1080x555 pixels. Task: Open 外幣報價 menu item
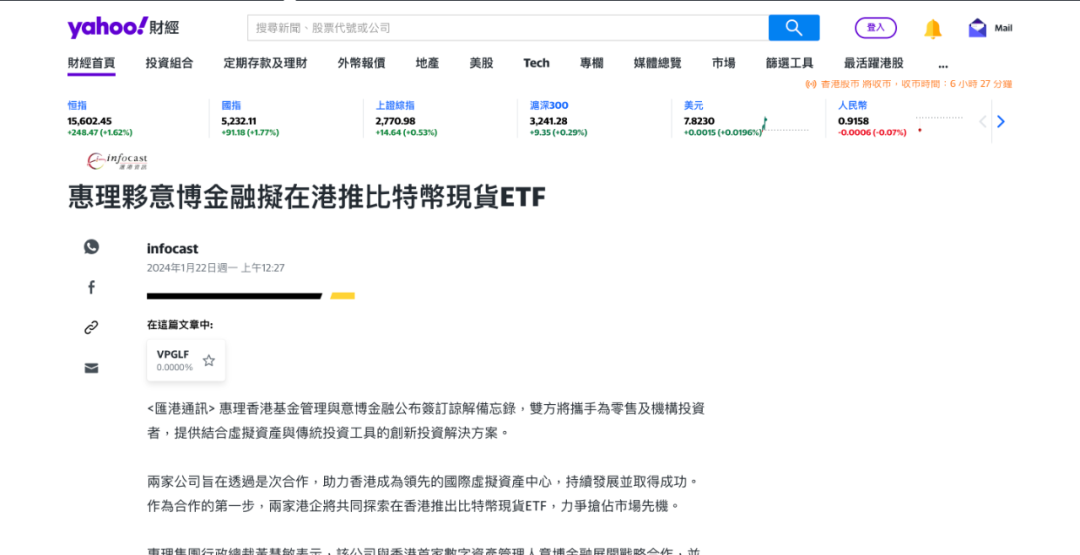click(x=361, y=63)
